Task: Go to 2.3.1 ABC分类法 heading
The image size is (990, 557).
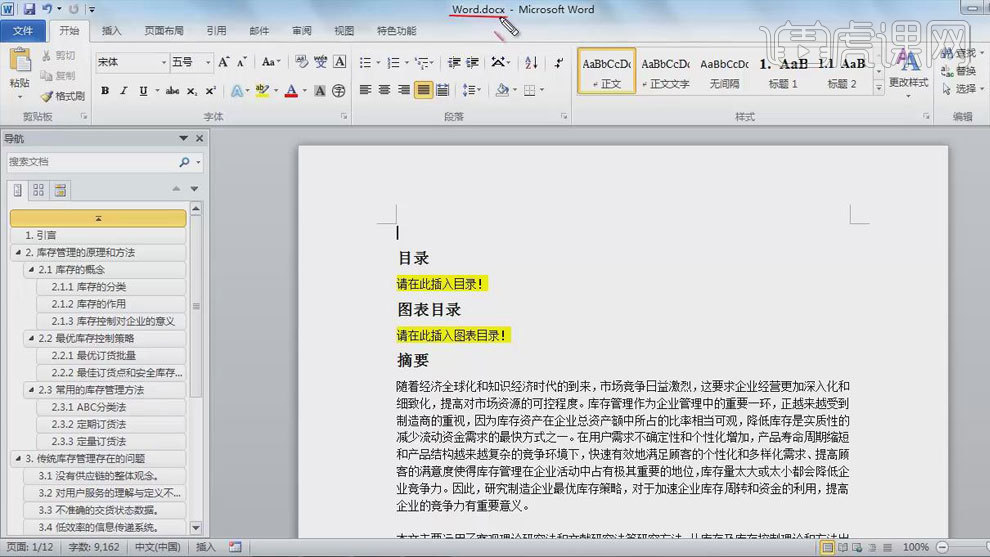Action: (x=111, y=407)
